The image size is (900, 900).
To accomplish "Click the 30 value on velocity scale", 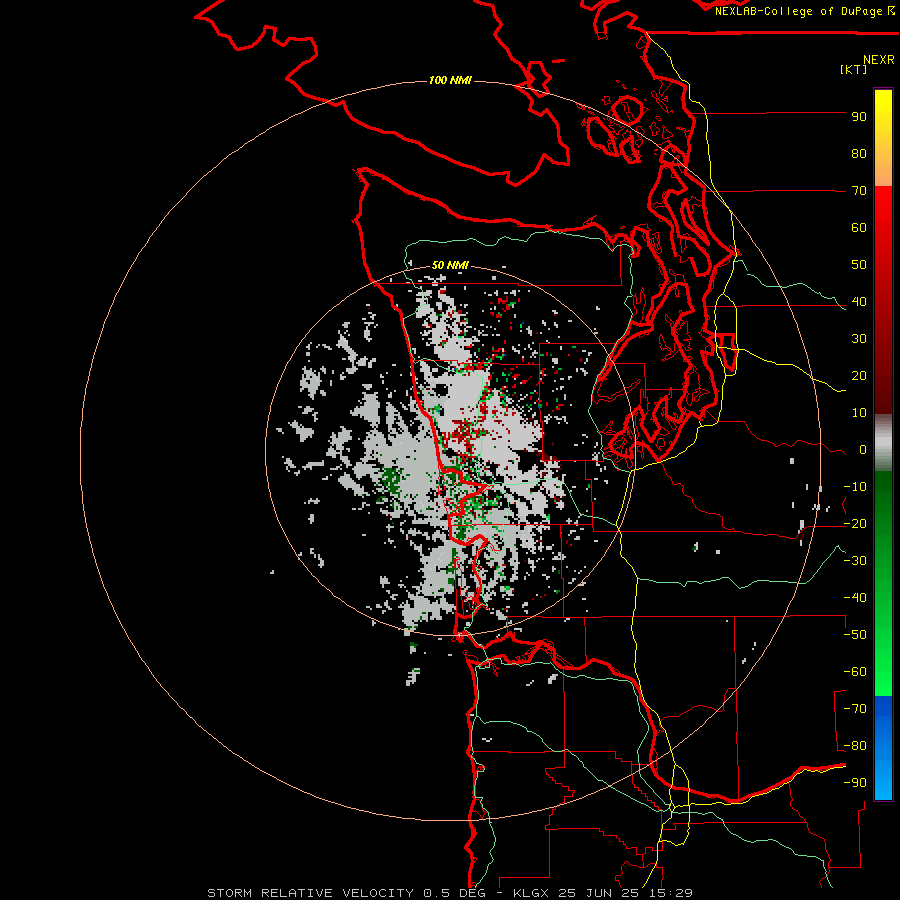I will click(x=859, y=339).
